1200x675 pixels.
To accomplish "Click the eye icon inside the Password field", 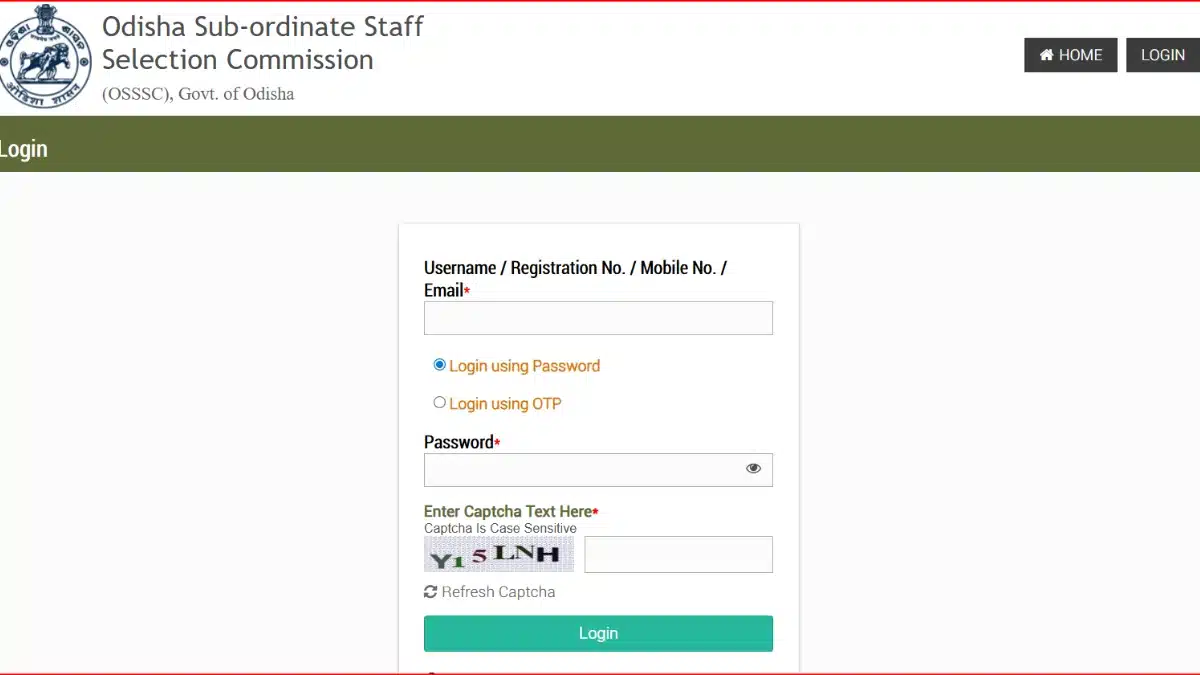I will [753, 467].
